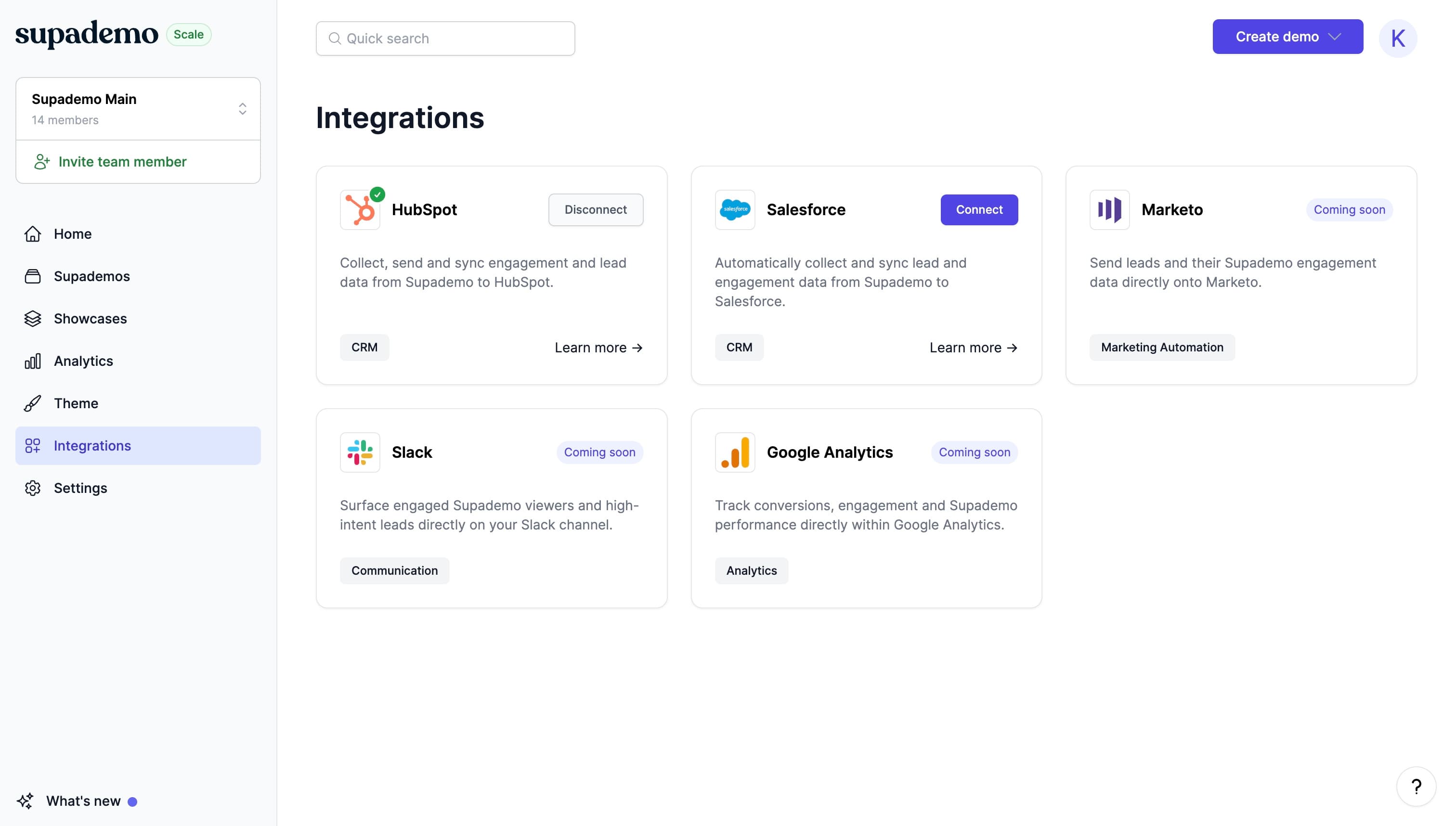Open What's new updates
Image resolution: width=1456 pixels, height=826 pixels.
click(x=83, y=801)
